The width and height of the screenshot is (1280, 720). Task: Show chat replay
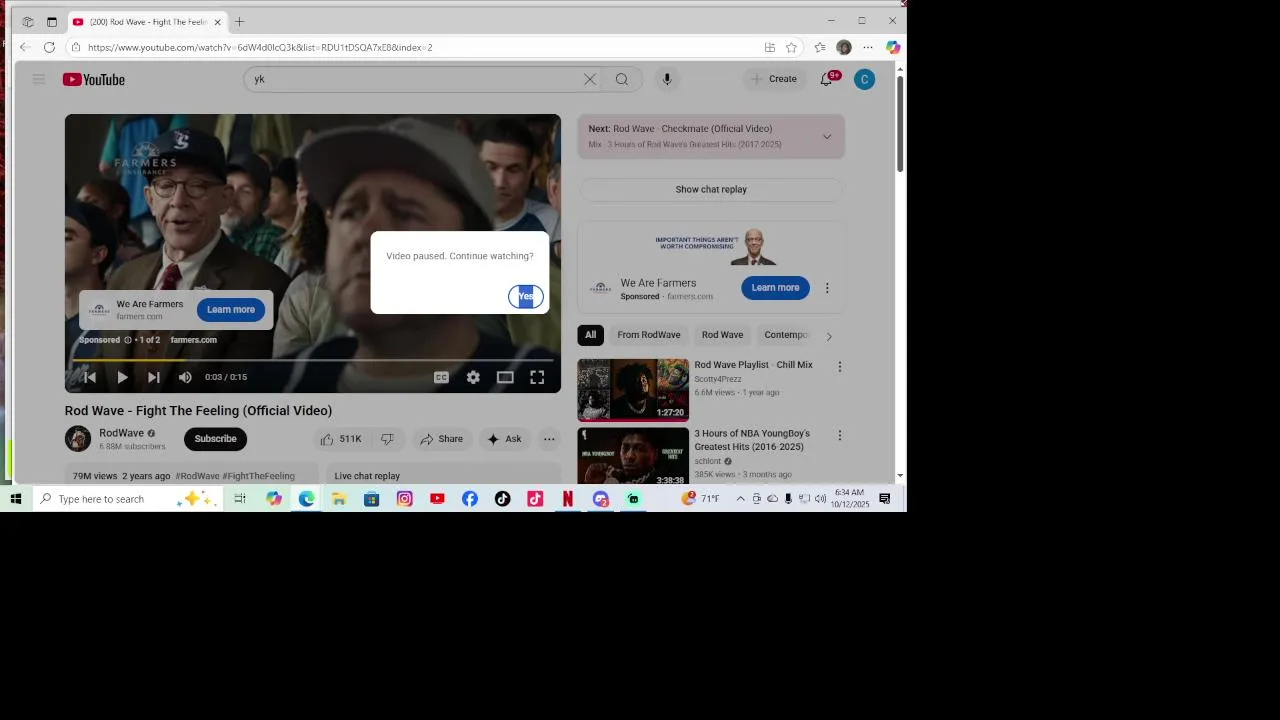(x=711, y=189)
